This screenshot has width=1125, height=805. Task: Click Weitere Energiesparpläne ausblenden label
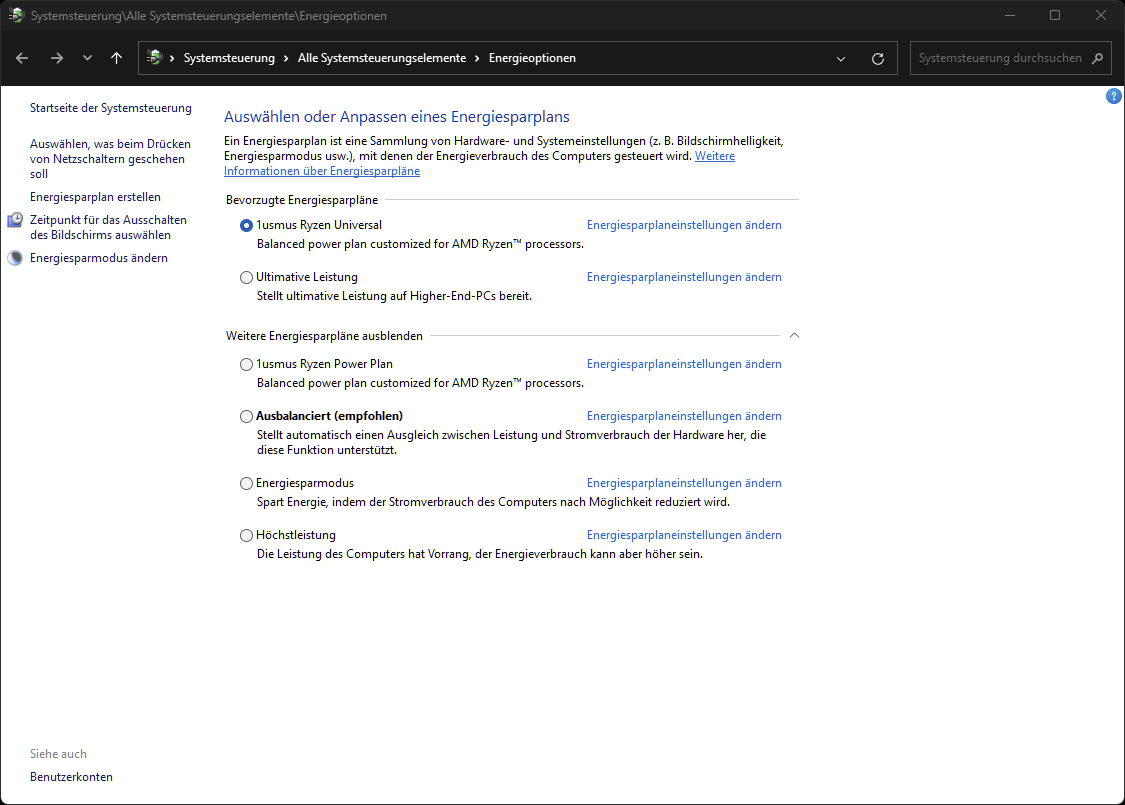point(324,336)
